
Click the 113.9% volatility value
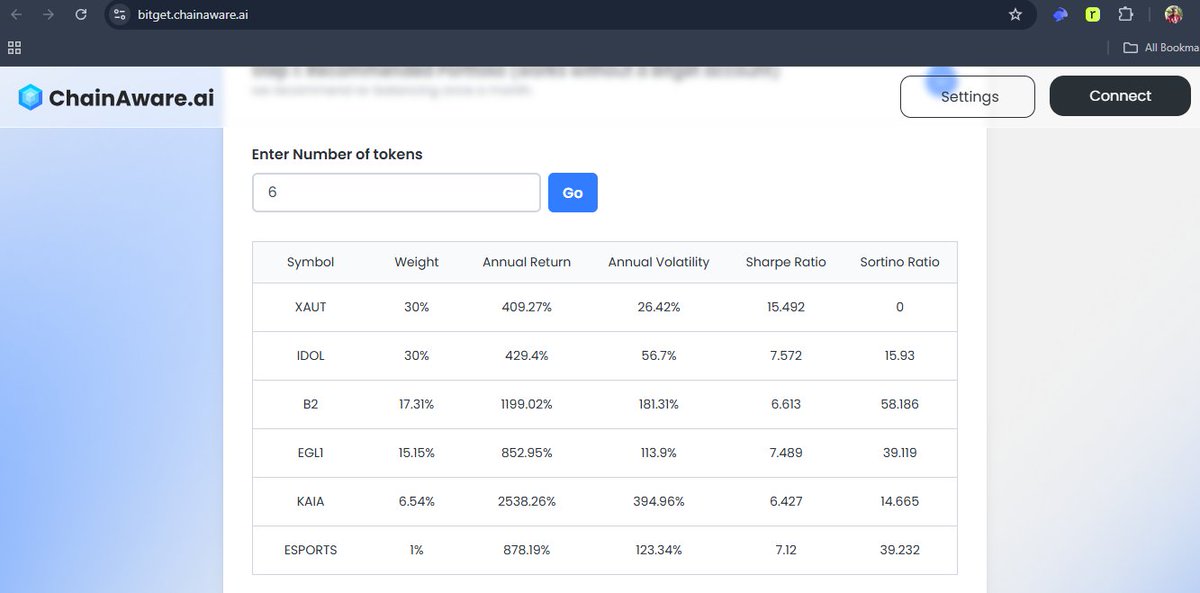tap(659, 452)
